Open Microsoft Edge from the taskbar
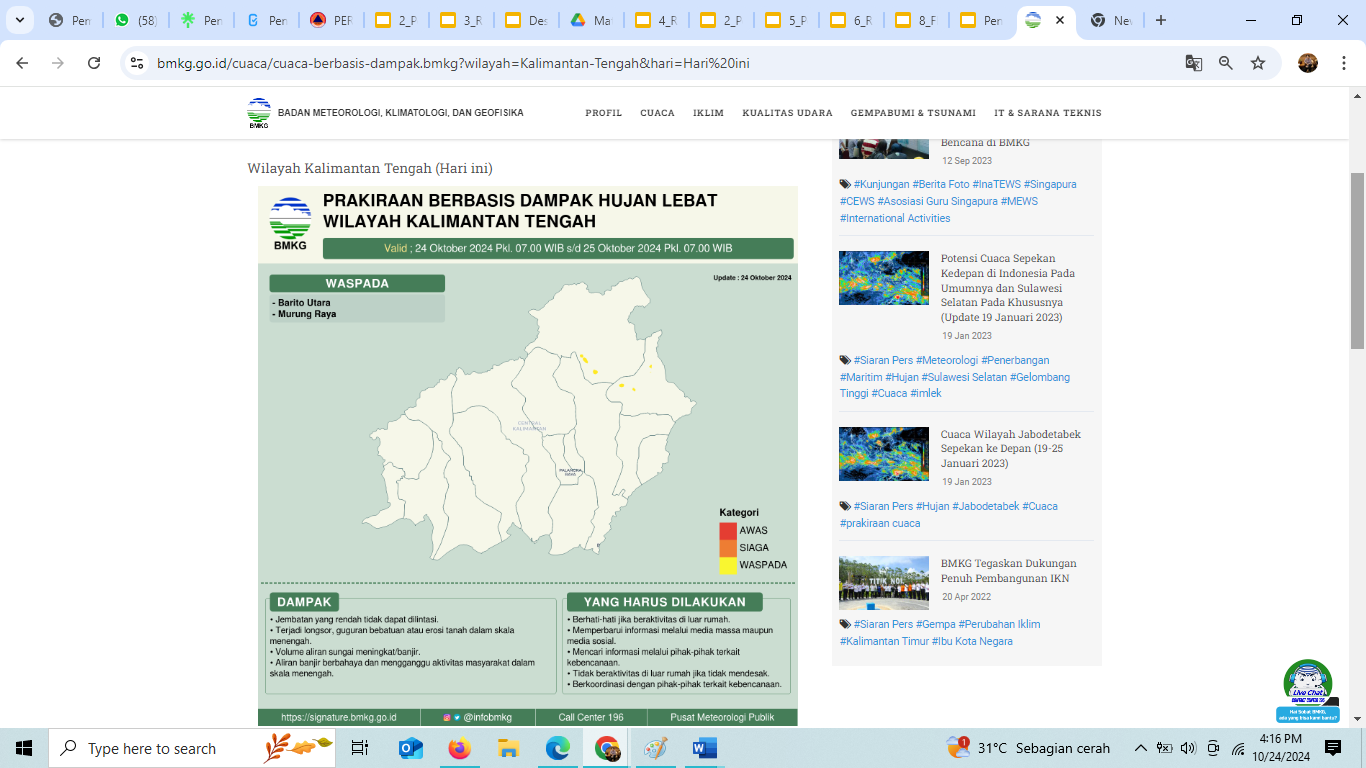 (558, 748)
